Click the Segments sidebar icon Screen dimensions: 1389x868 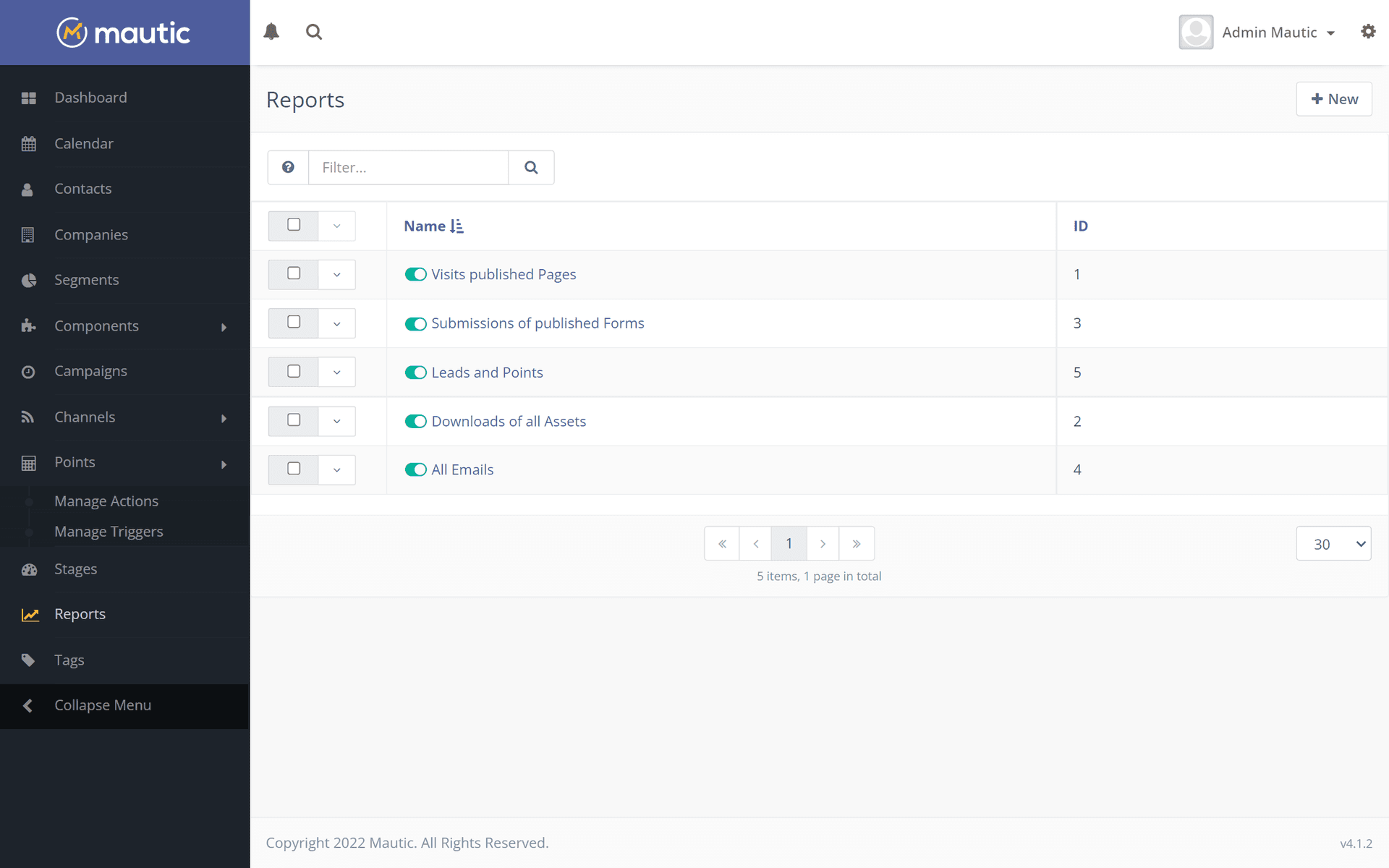(x=27, y=279)
